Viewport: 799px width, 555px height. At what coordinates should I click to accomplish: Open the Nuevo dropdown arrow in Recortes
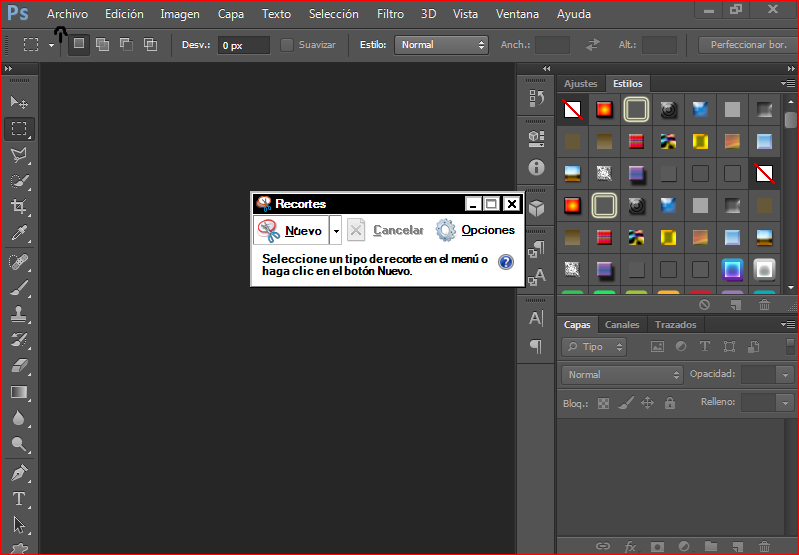pyautogui.click(x=336, y=230)
